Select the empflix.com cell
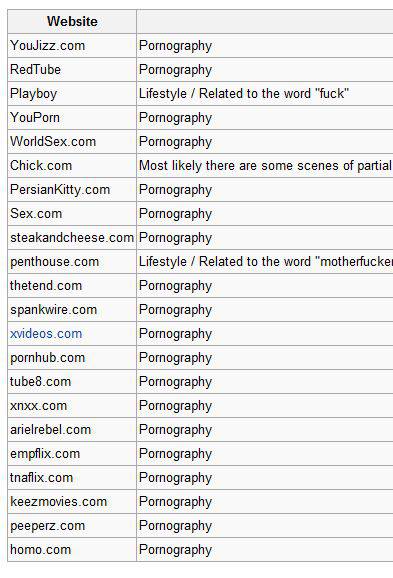The height and width of the screenshot is (578, 393). click(x=72, y=454)
